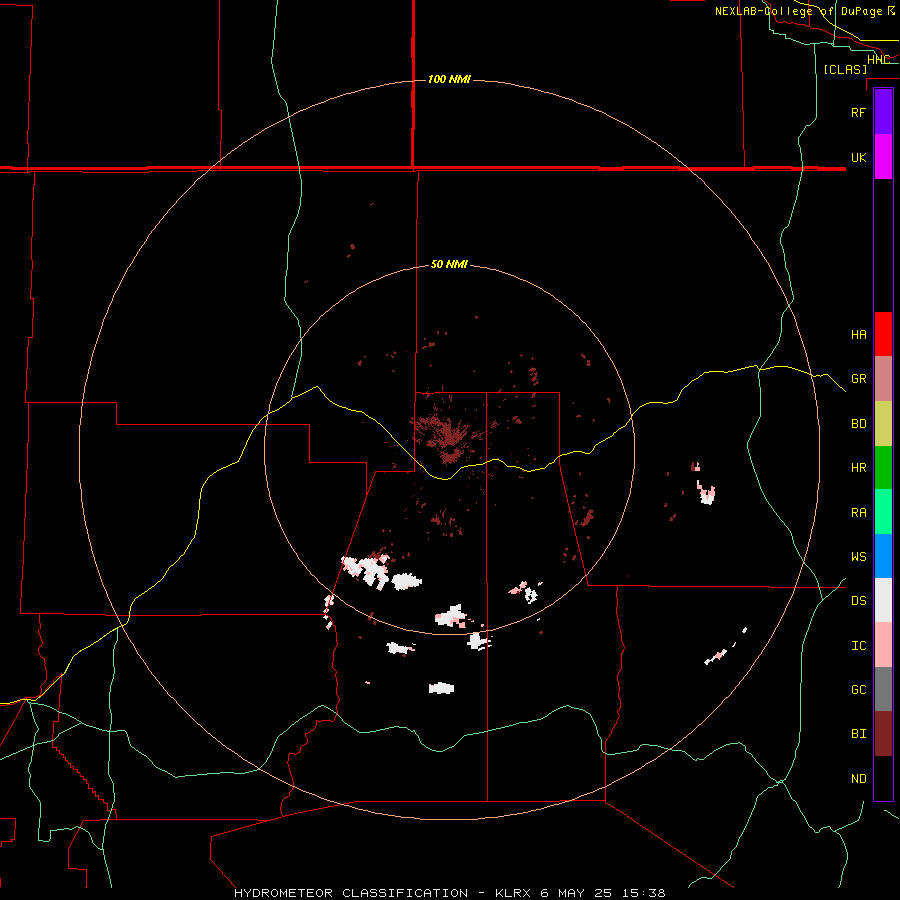Image resolution: width=900 pixels, height=900 pixels.
Task: Click the [CLAS] units label
Action: click(x=845, y=69)
